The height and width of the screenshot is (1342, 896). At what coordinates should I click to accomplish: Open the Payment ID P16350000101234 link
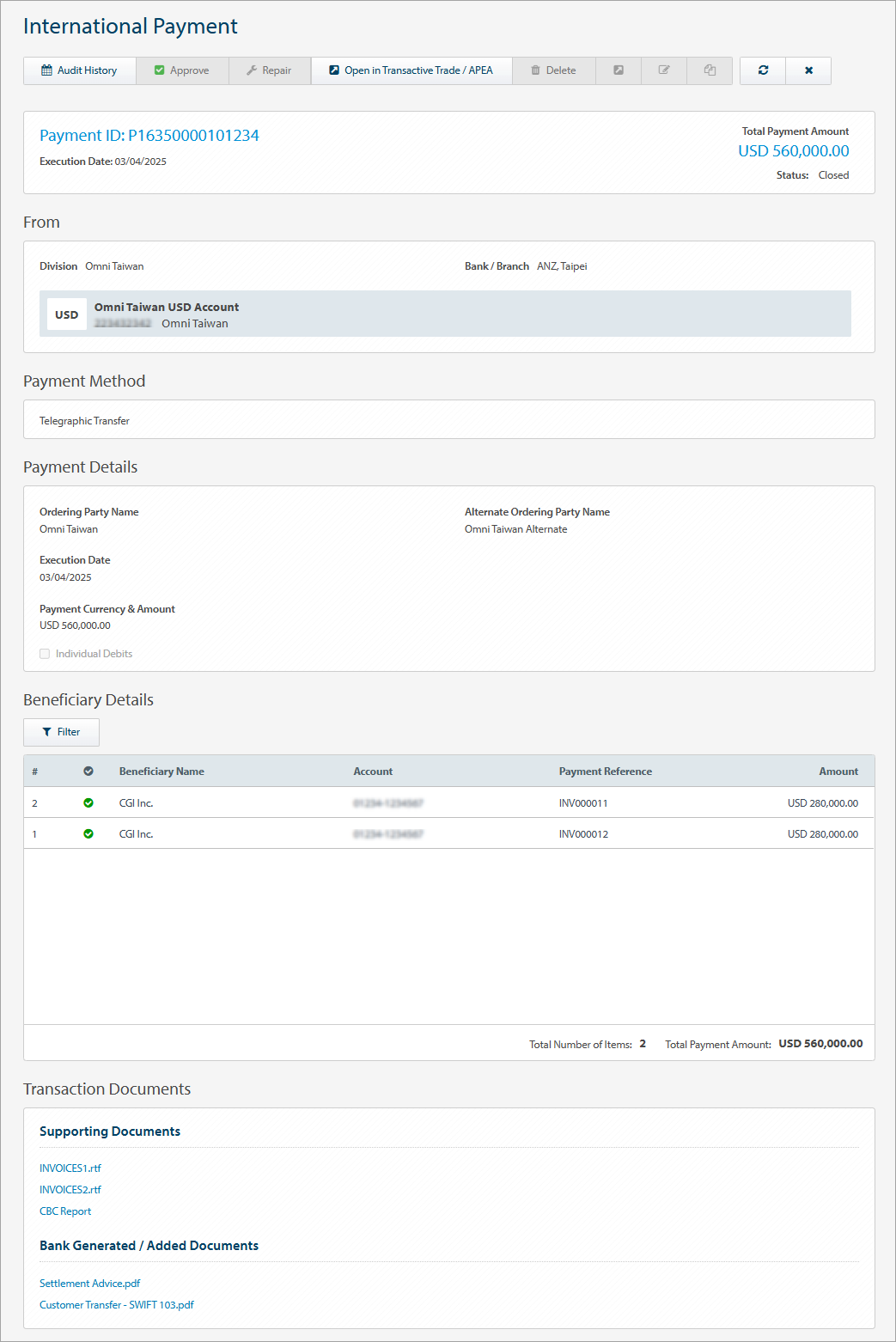click(x=149, y=135)
